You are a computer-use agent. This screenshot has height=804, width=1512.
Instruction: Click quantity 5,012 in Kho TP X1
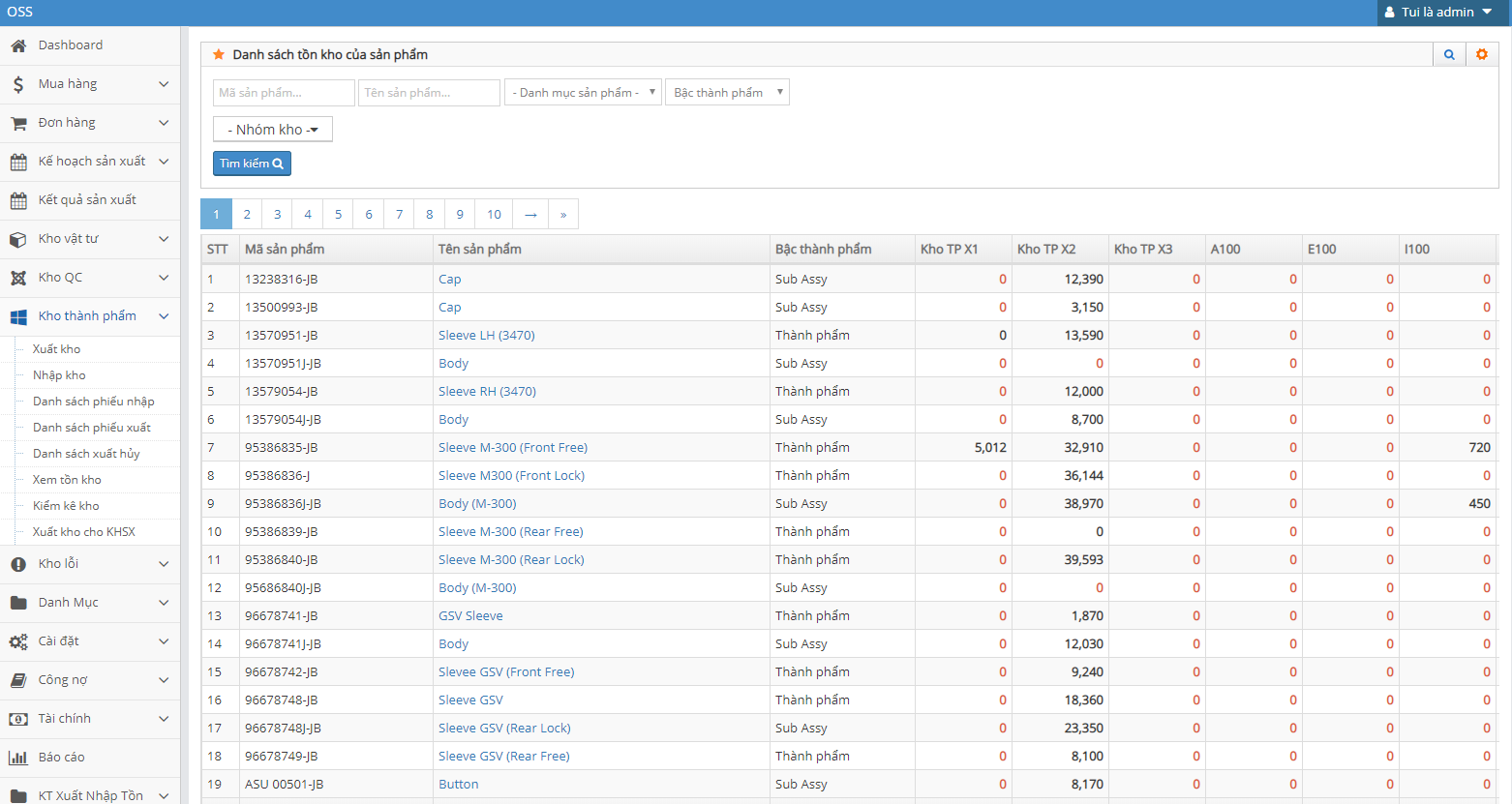coord(990,448)
